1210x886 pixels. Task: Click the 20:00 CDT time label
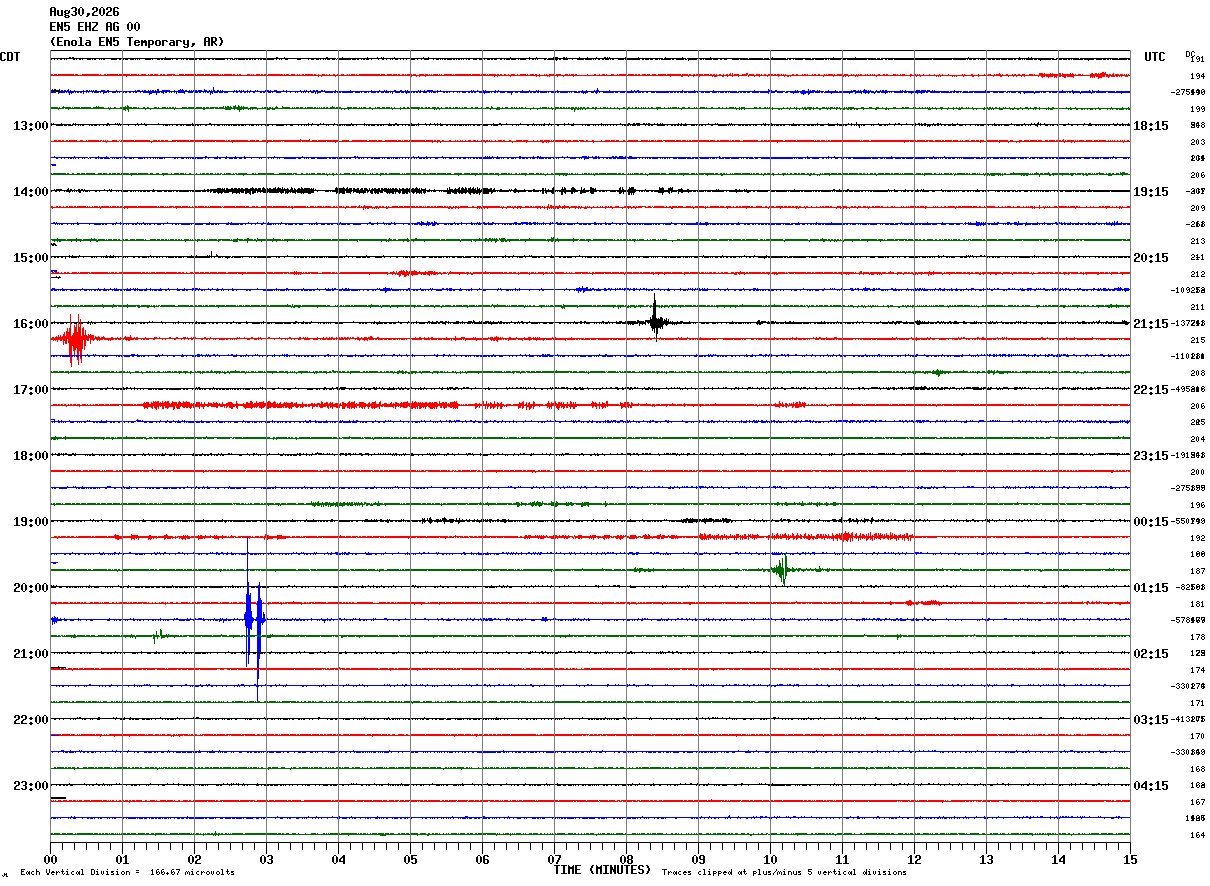[x=30, y=588]
